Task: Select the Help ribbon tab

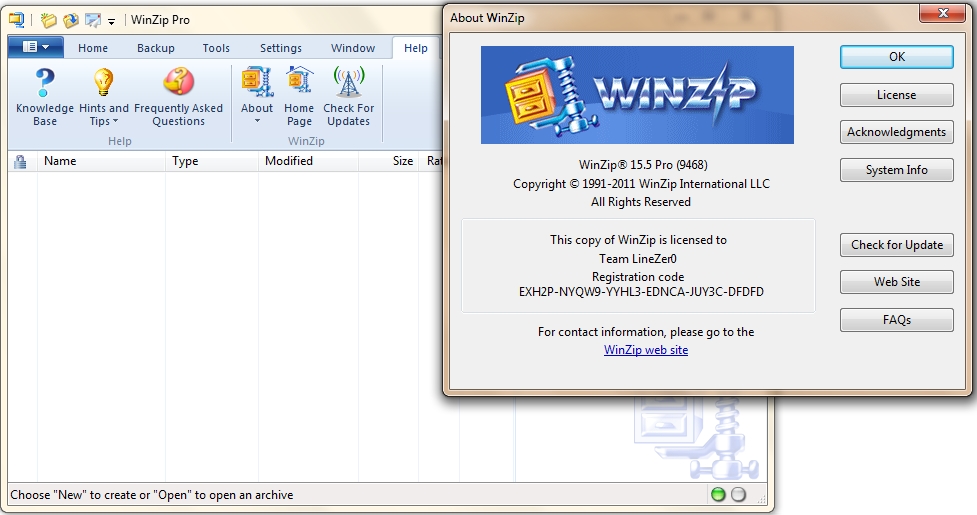Action: [x=416, y=48]
